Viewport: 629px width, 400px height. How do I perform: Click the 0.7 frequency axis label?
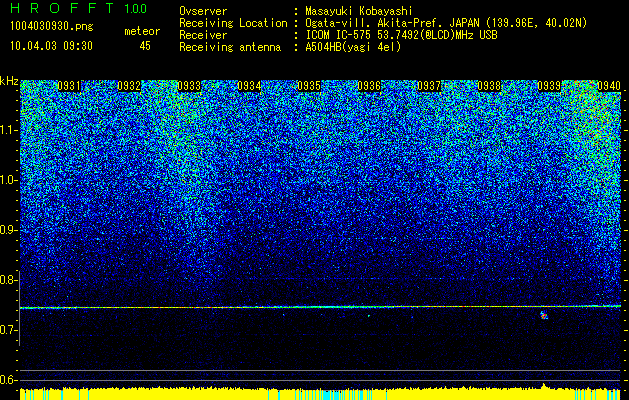click(x=9, y=330)
